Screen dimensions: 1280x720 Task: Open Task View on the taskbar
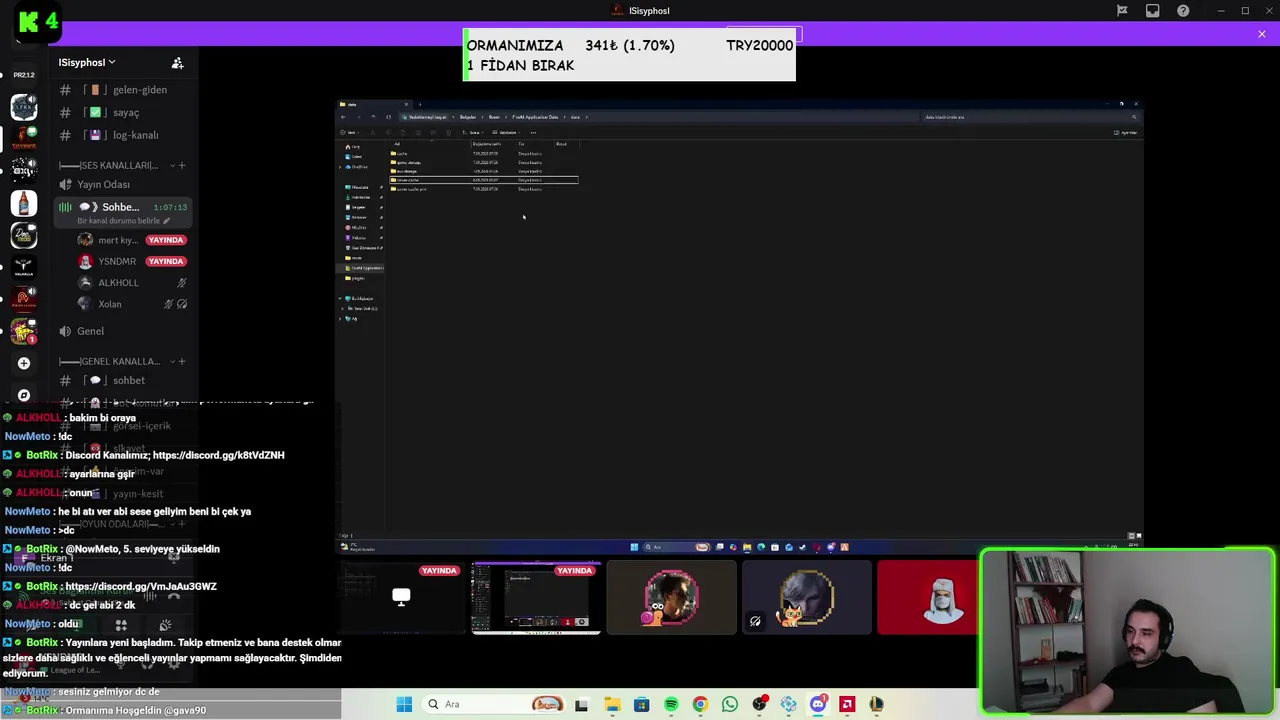tap(581, 704)
